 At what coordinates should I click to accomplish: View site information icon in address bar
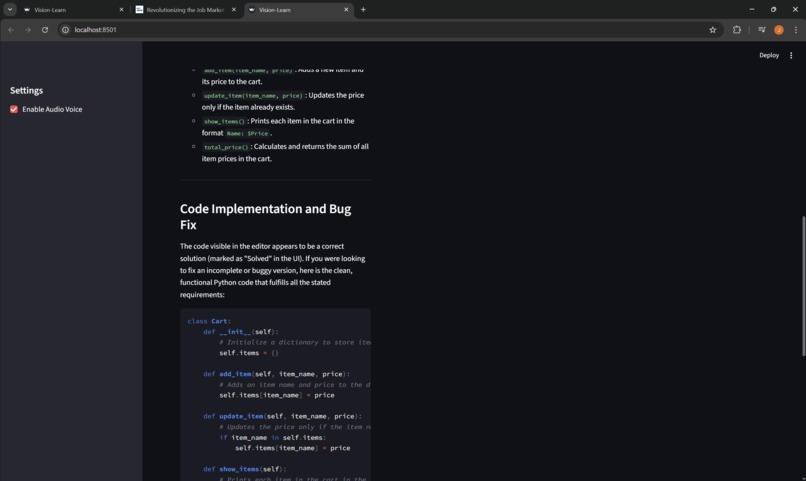pos(65,30)
